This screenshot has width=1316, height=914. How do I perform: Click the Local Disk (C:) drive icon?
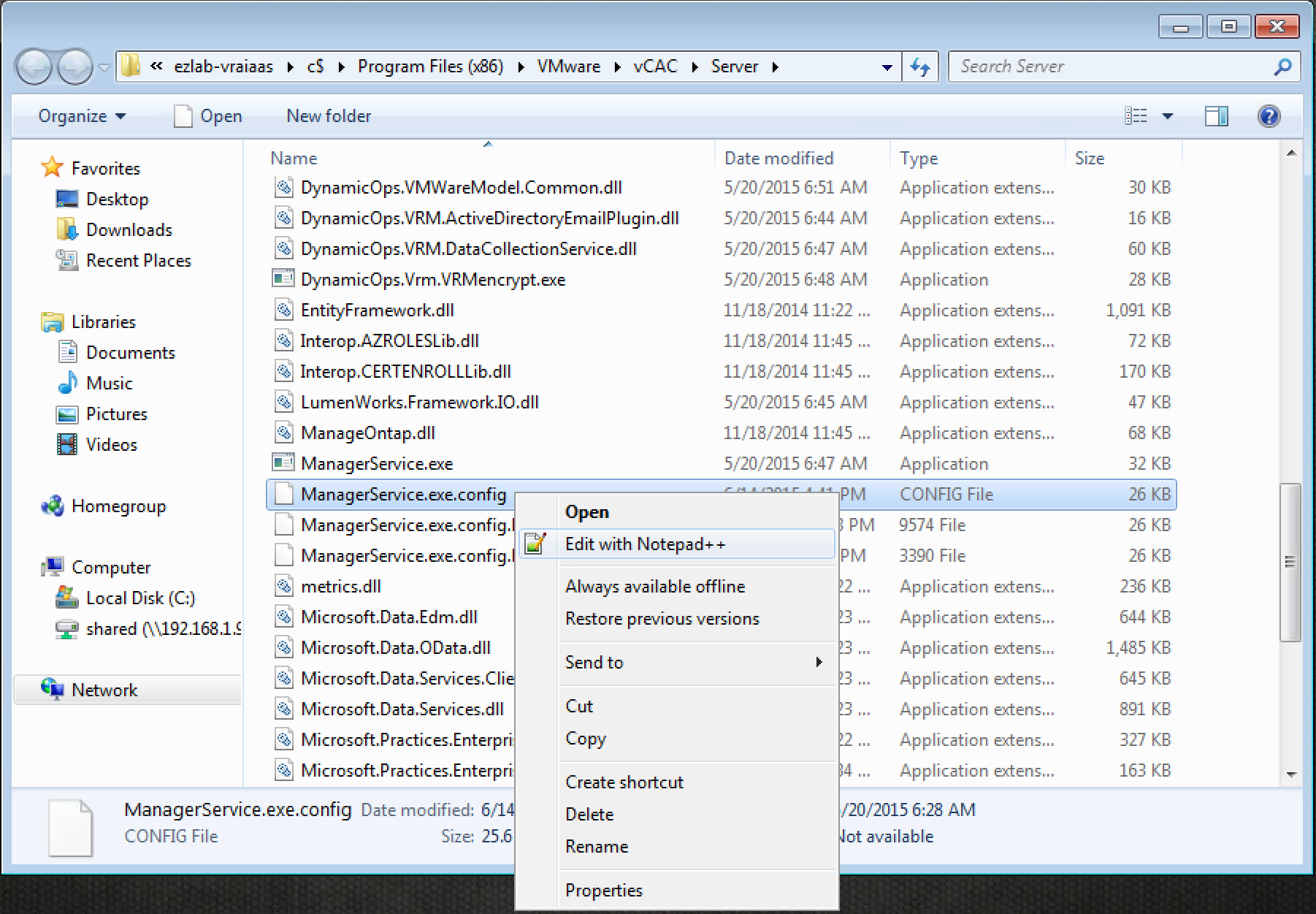pos(67,598)
